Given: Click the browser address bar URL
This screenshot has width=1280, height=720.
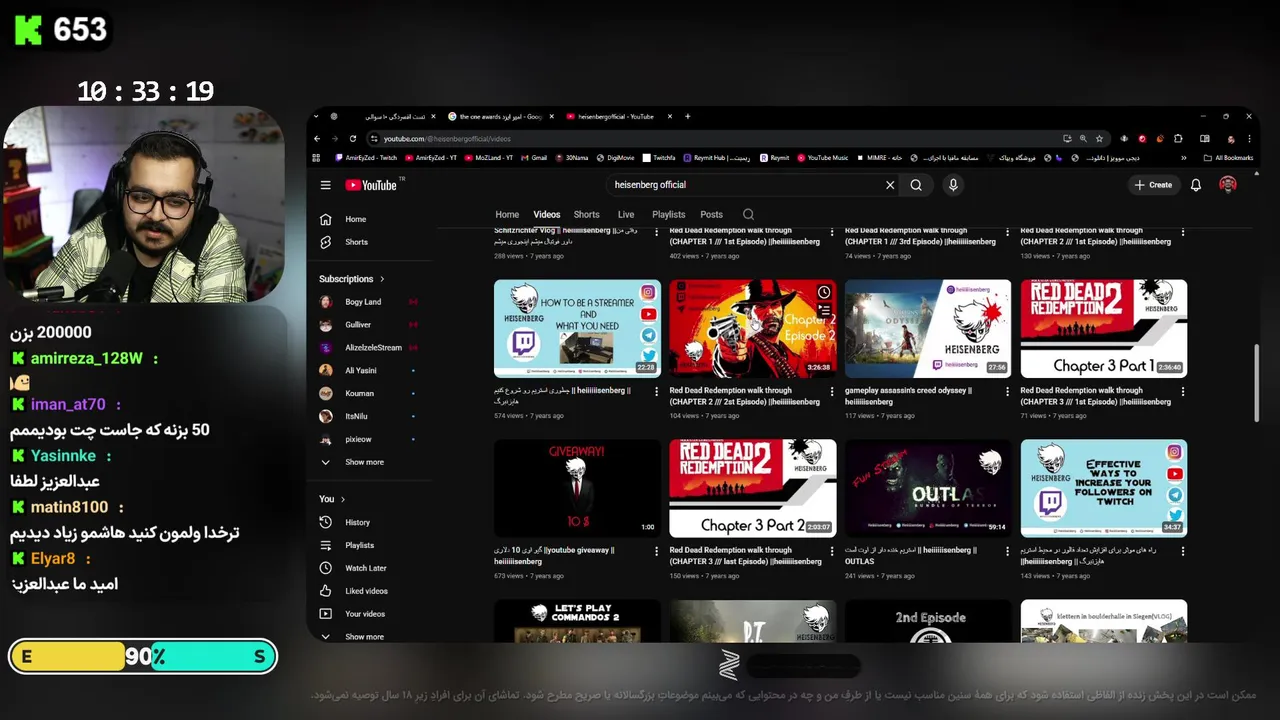Looking at the screenshot, I should (x=447, y=139).
